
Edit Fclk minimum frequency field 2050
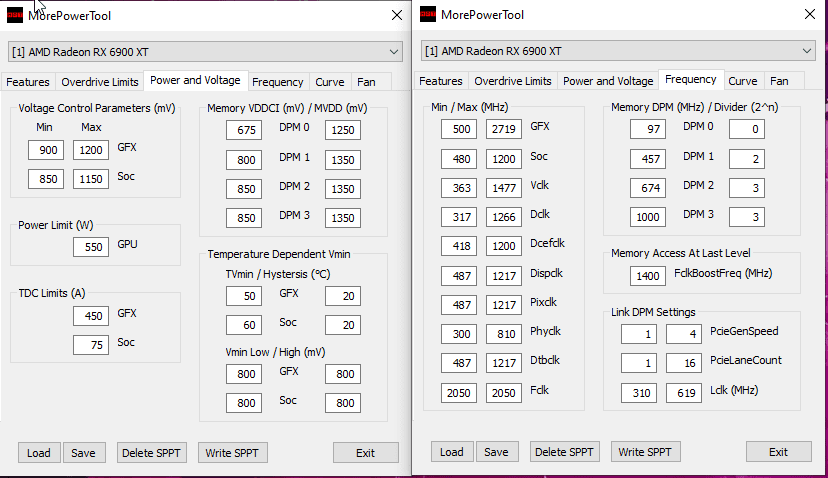459,392
